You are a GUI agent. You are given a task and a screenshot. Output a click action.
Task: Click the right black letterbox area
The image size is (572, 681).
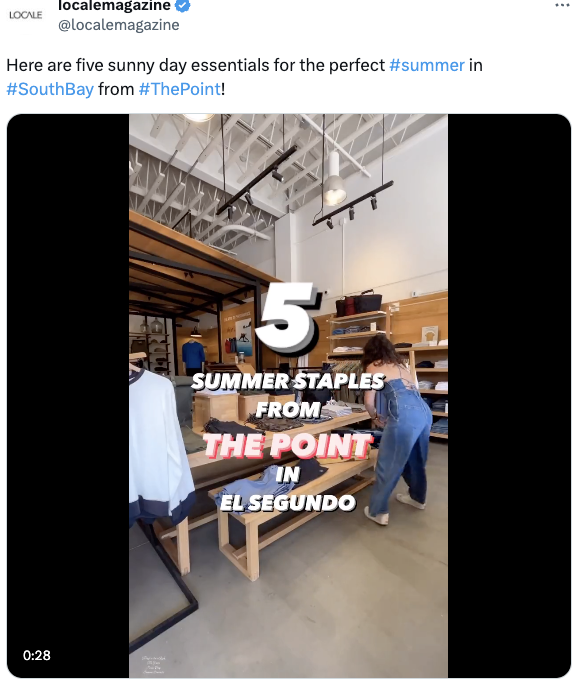509,395
